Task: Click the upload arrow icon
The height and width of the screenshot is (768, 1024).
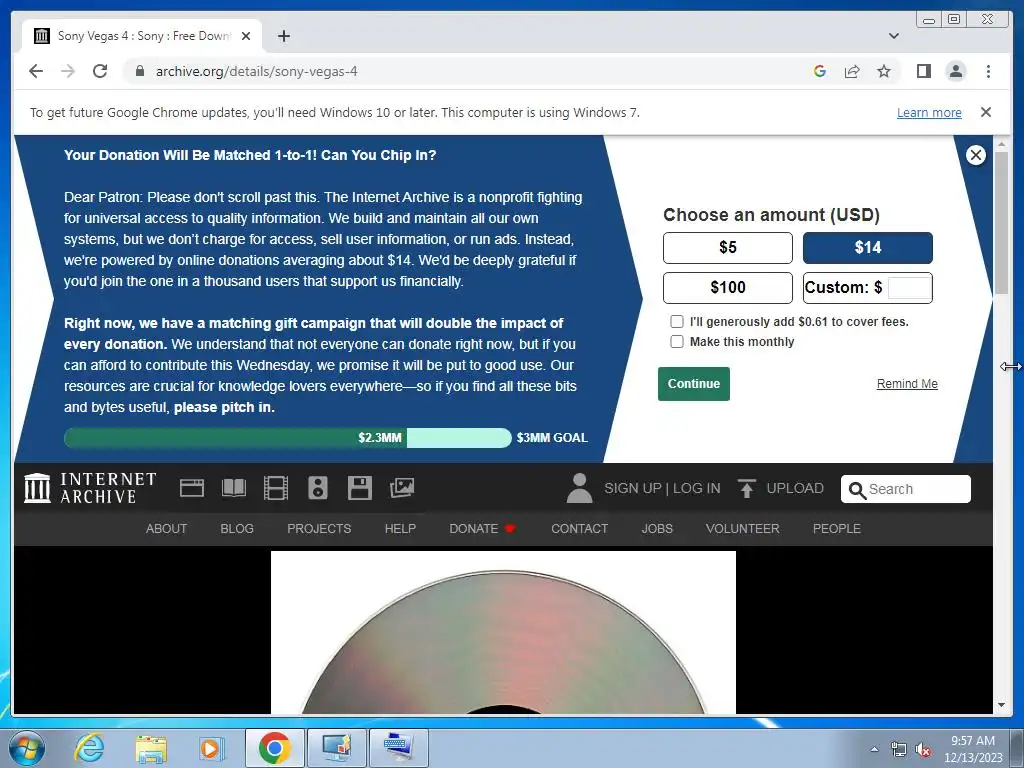Action: coord(746,488)
